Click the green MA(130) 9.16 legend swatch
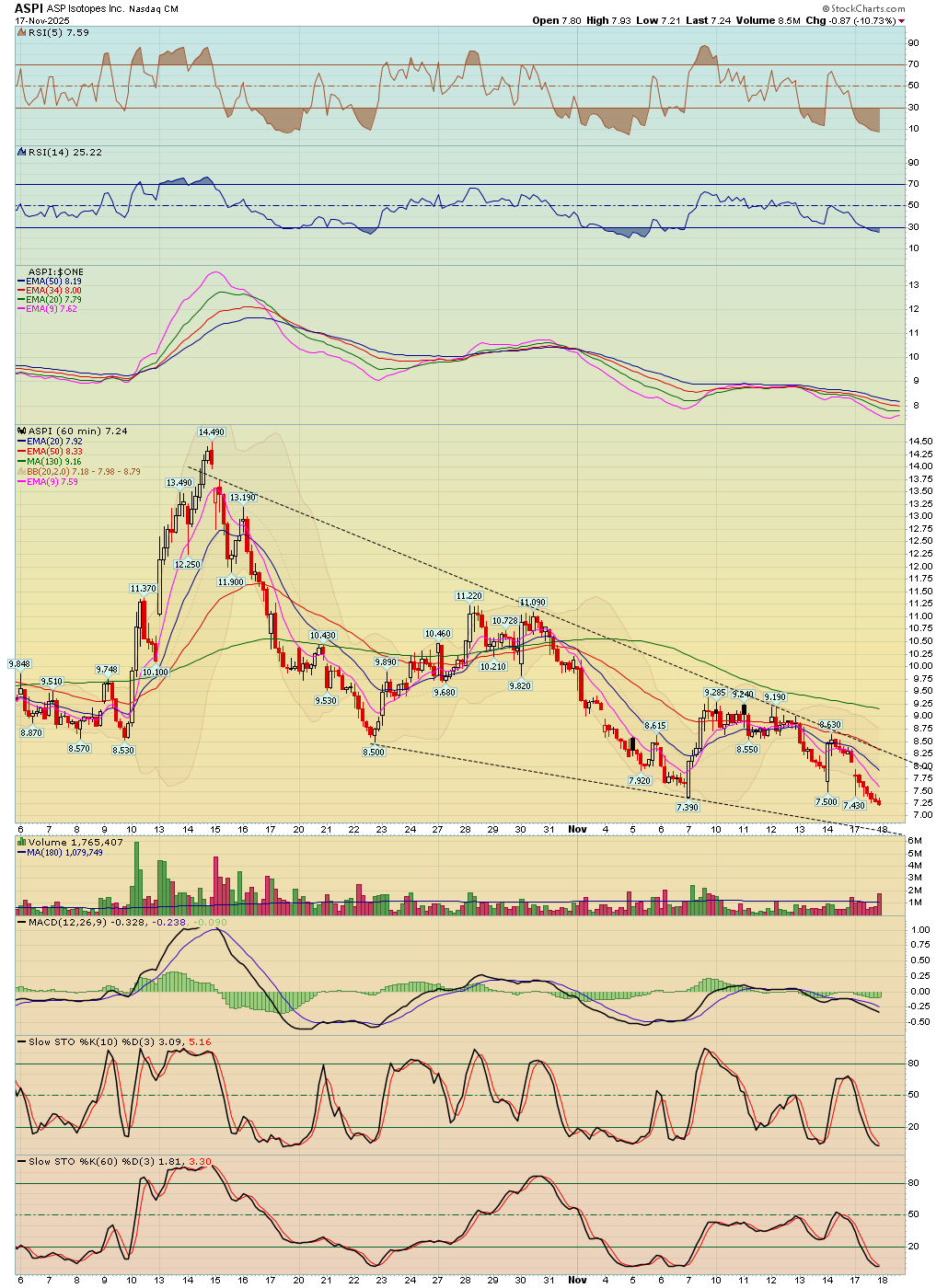Image resolution: width=948 pixels, height=1288 pixels. pyautogui.click(x=22, y=462)
